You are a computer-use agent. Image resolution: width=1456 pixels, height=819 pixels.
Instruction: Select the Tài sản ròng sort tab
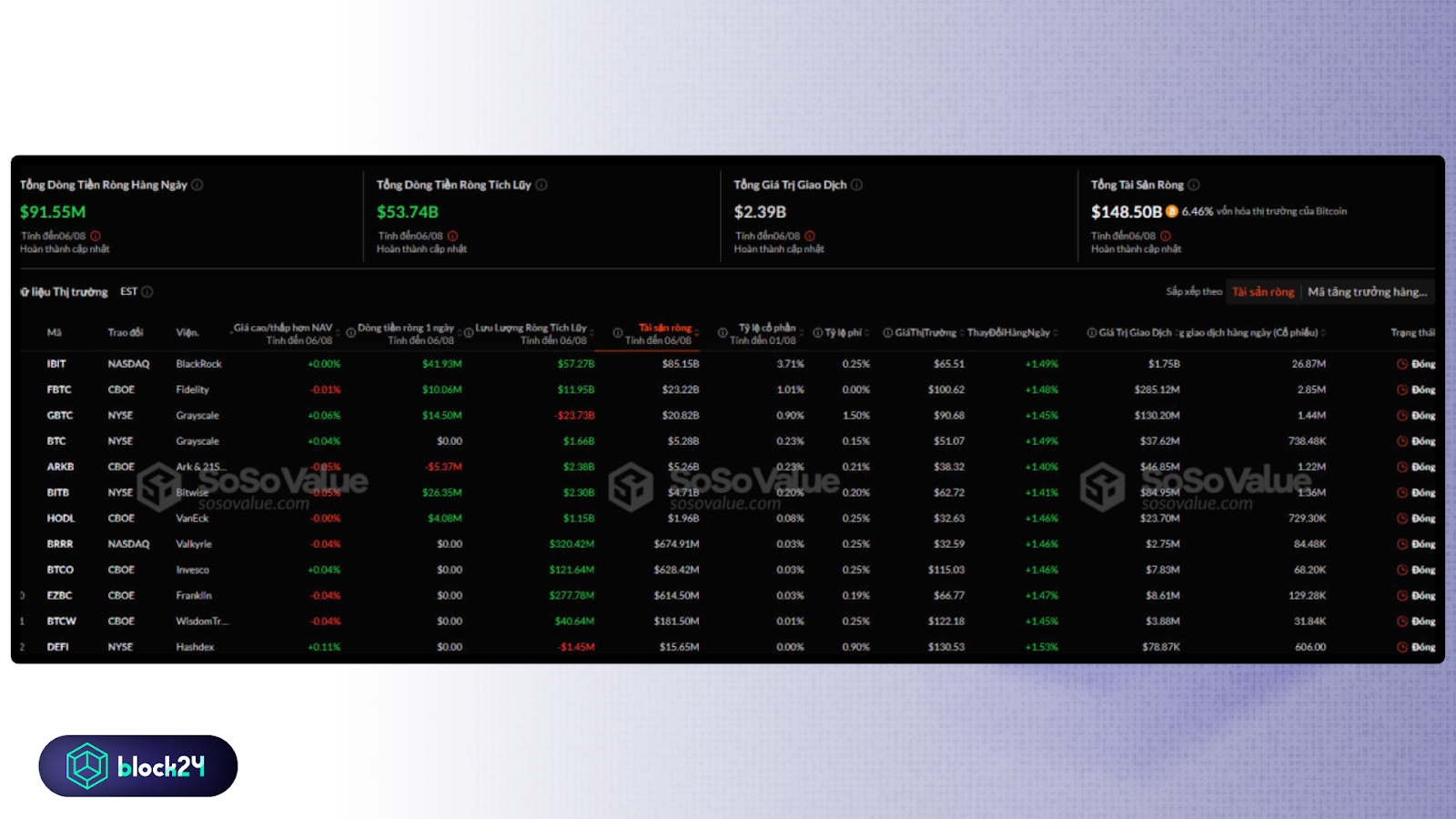point(1263,292)
